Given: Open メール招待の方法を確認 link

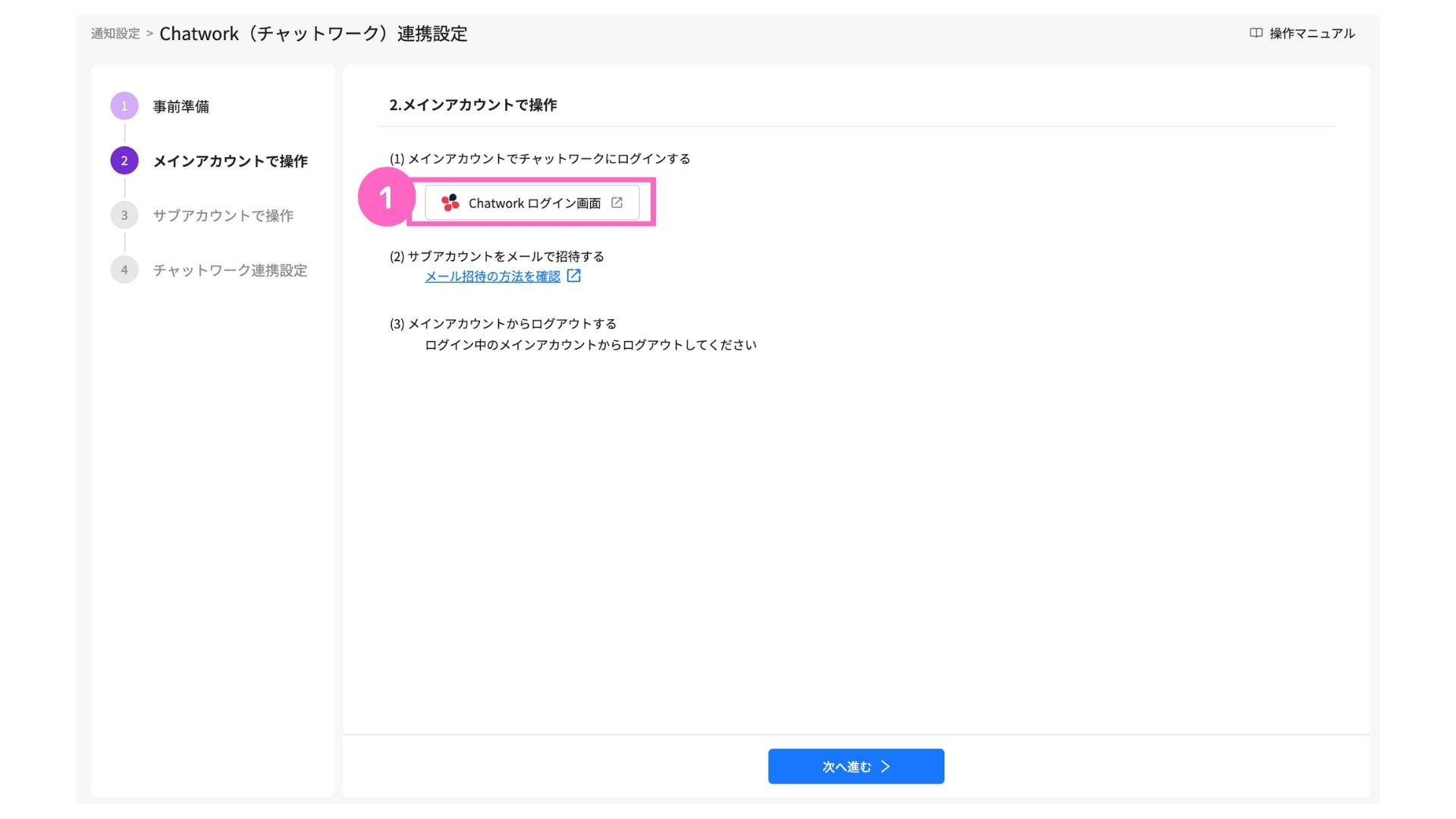Looking at the screenshot, I should 492,277.
